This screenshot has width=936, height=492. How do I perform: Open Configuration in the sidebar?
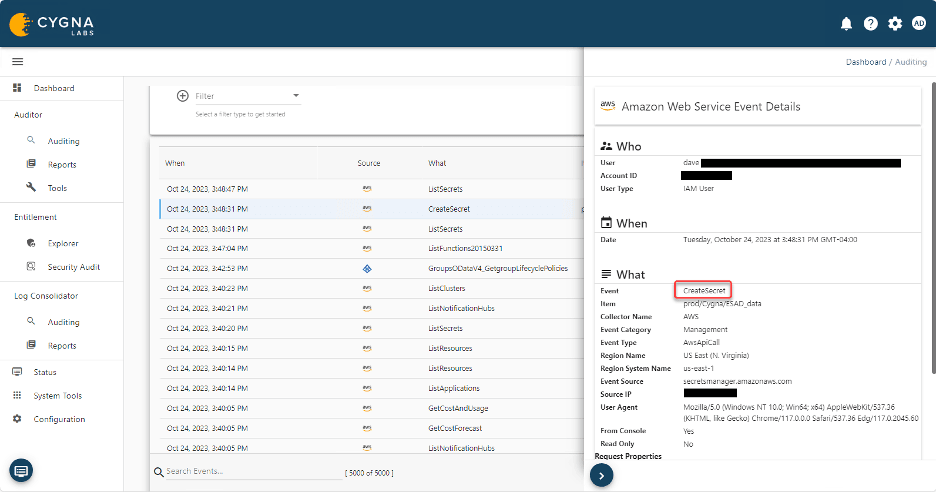coord(59,419)
